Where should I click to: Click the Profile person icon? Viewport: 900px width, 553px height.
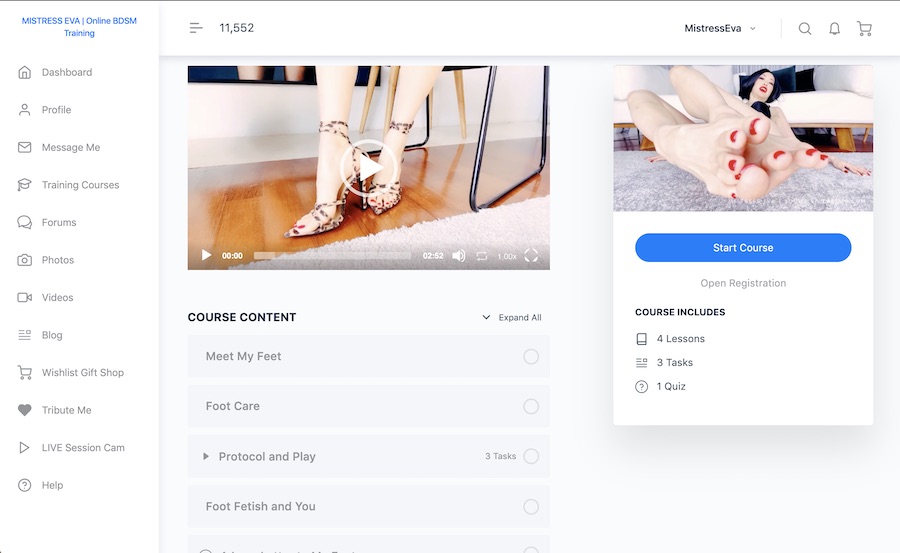(x=24, y=110)
